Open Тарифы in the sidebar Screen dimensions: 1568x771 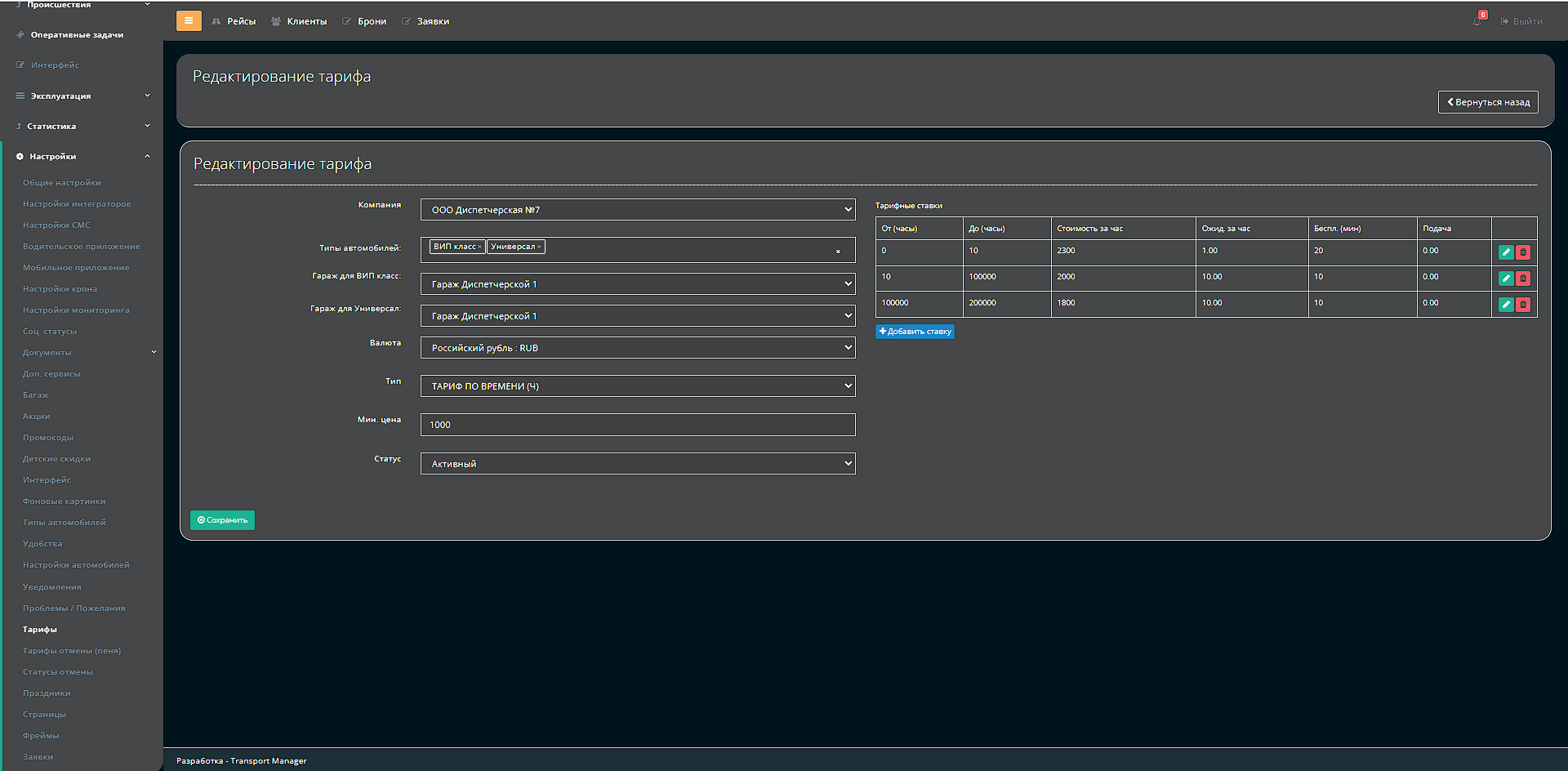point(40,630)
